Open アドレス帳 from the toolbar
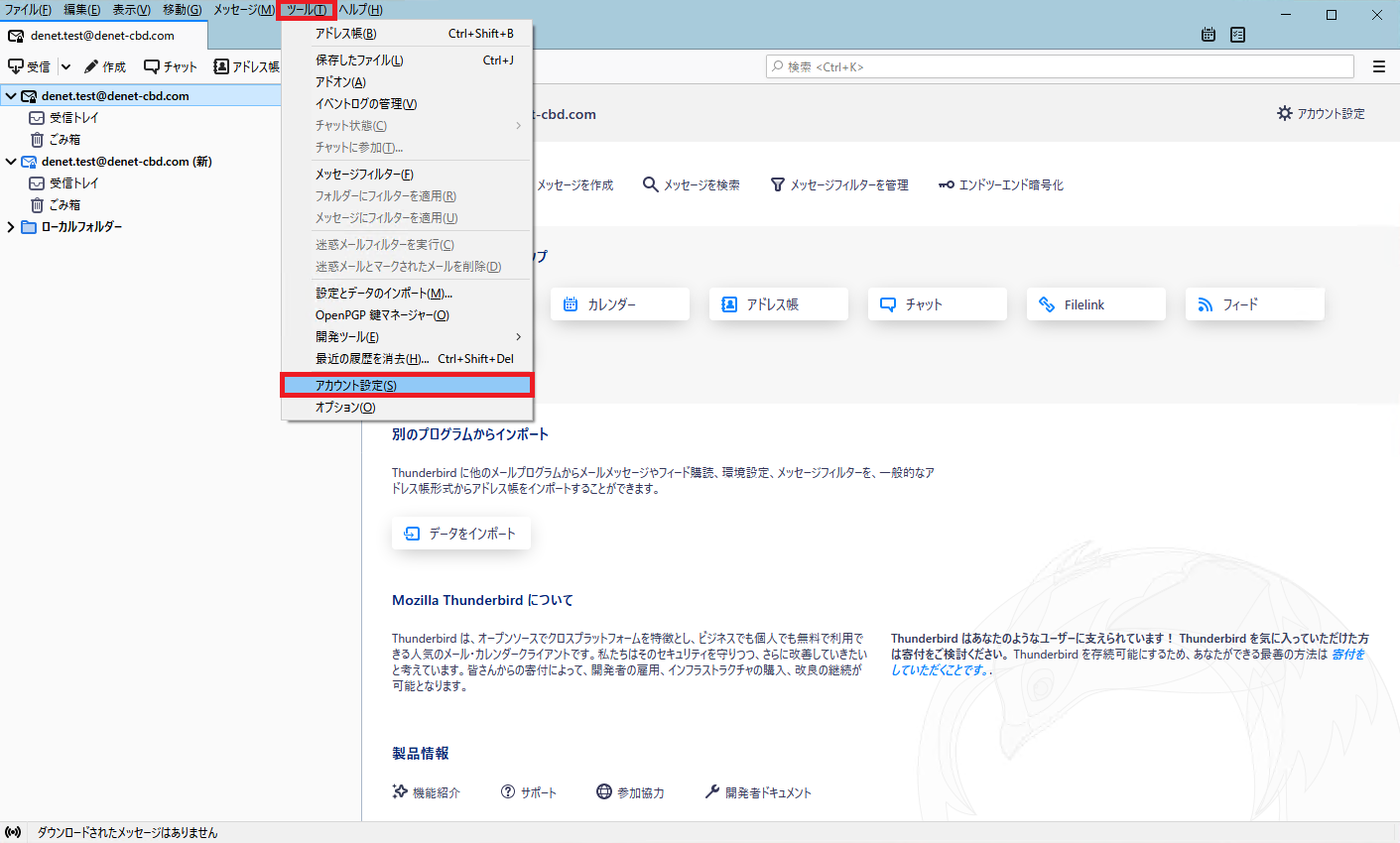This screenshot has height=843, width=1400. [246, 66]
